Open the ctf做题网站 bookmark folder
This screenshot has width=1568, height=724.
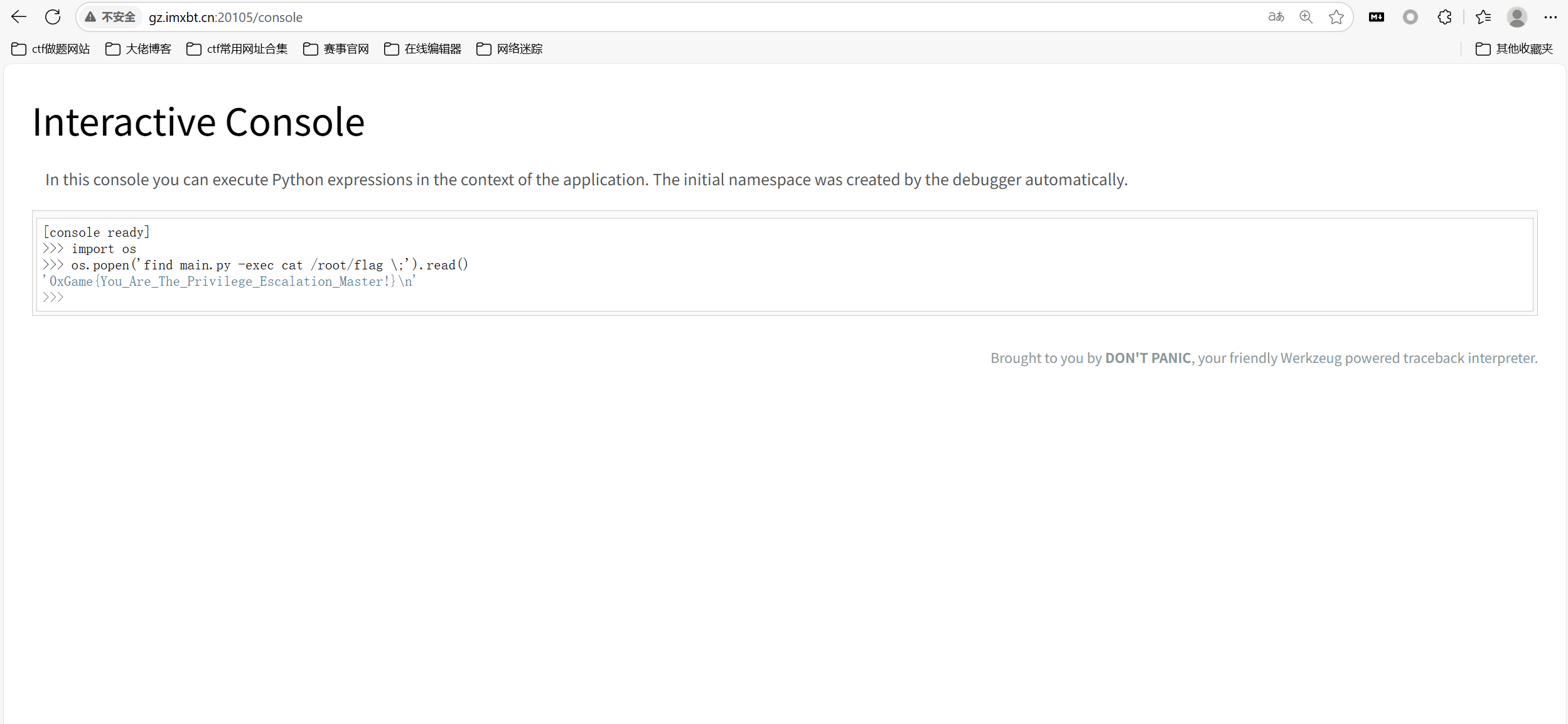pos(51,49)
